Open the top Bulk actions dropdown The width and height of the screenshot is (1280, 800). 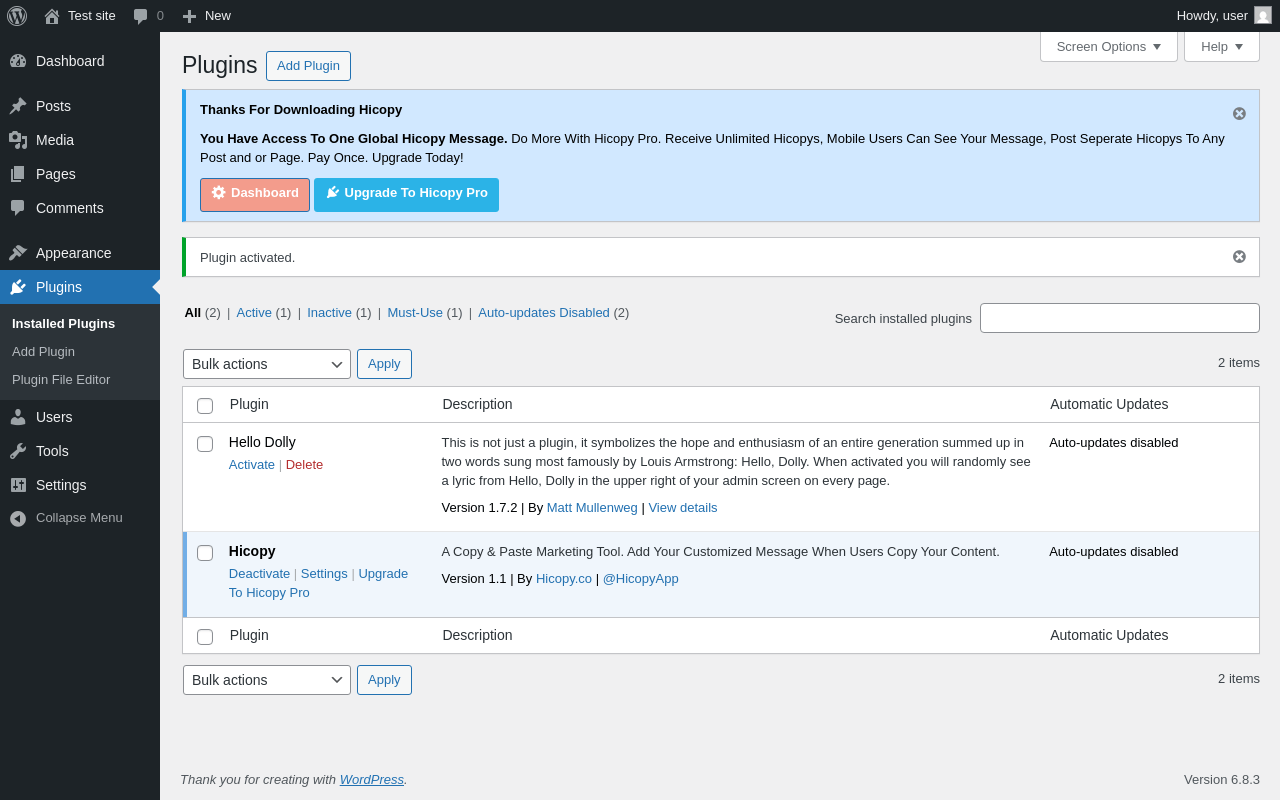pos(266,364)
